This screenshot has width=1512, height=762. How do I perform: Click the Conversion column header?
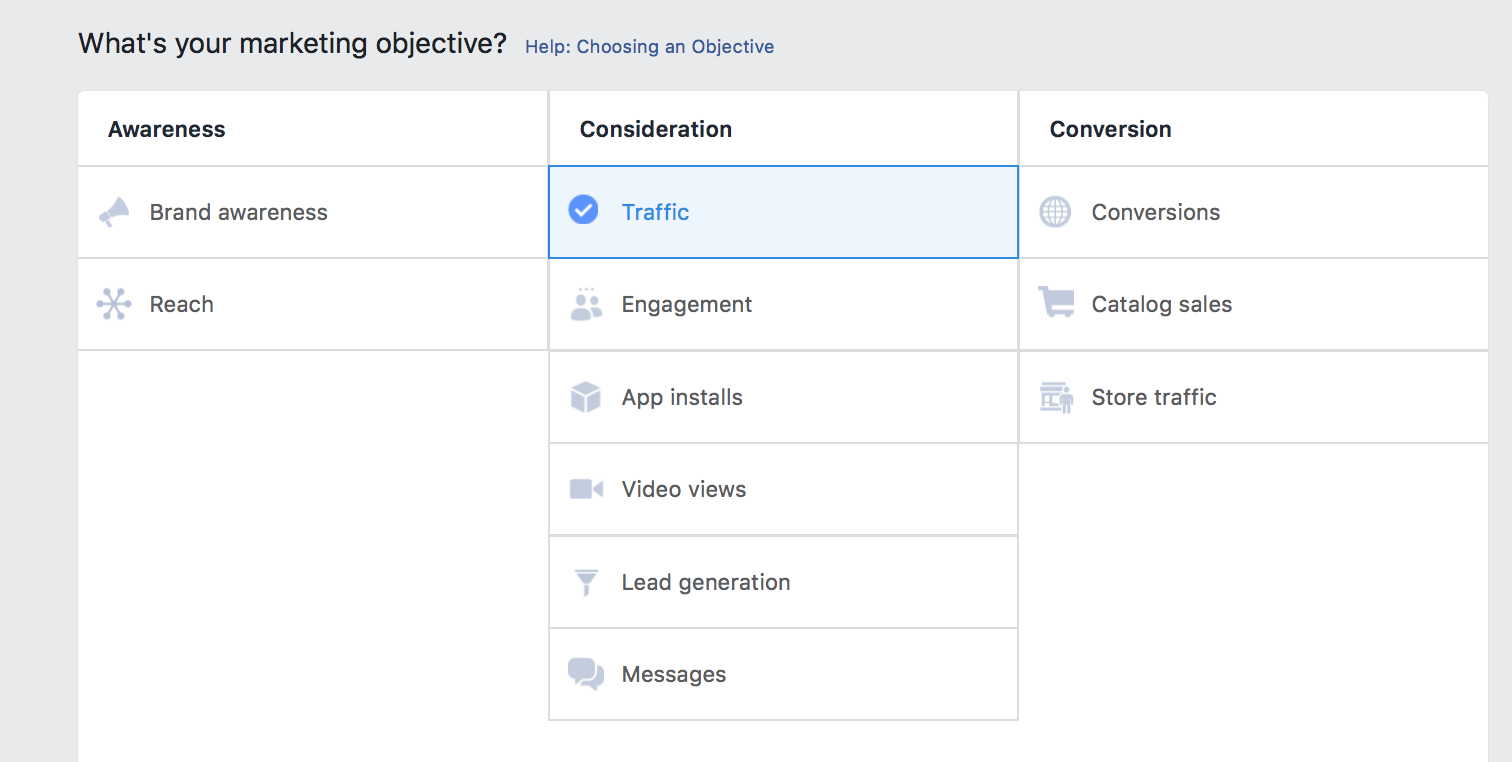(1110, 129)
